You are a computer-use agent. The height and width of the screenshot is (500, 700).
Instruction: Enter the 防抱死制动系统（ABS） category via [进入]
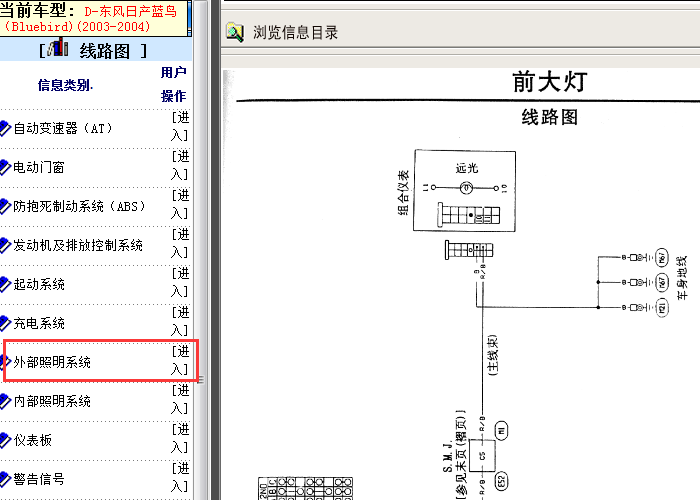tap(180, 204)
